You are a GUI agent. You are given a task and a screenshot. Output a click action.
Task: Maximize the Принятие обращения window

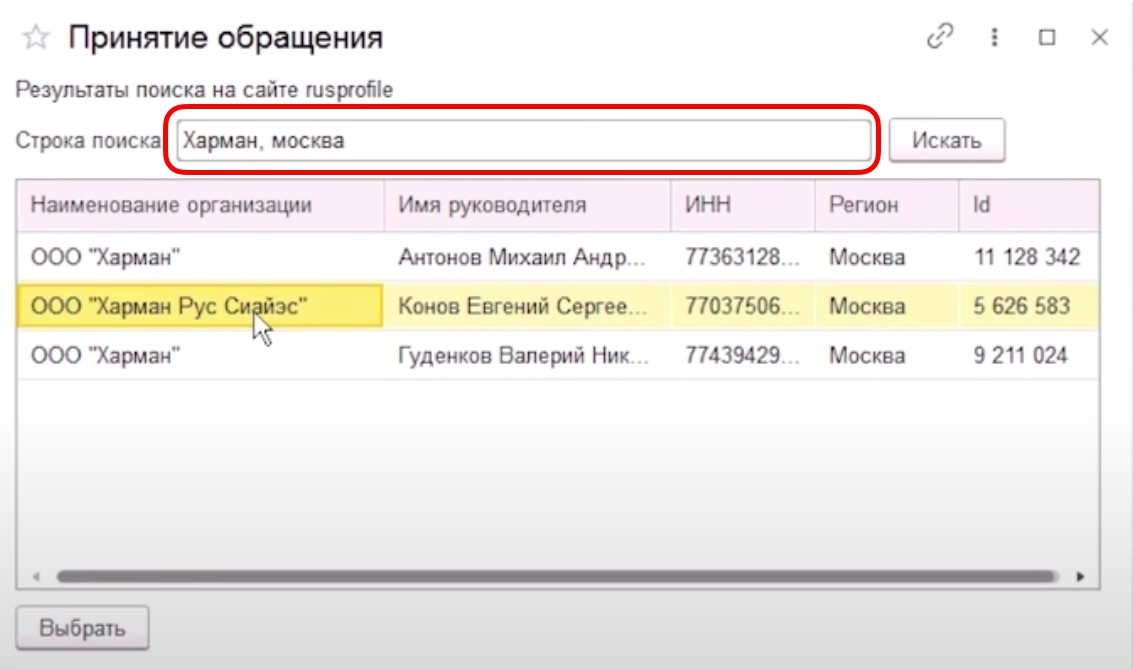click(1047, 37)
